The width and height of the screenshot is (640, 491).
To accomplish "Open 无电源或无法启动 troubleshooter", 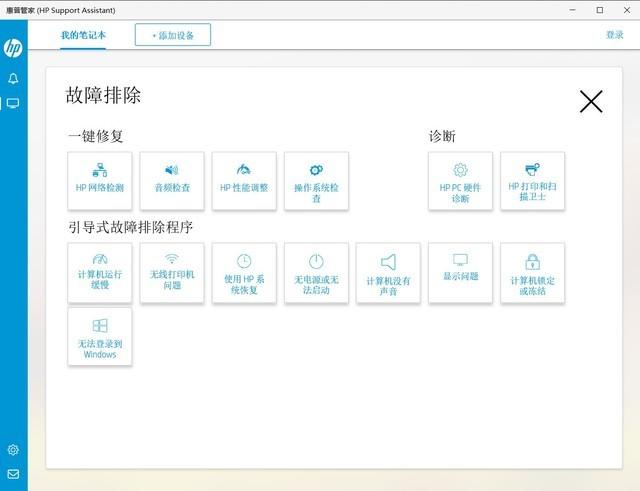I will pos(316,272).
